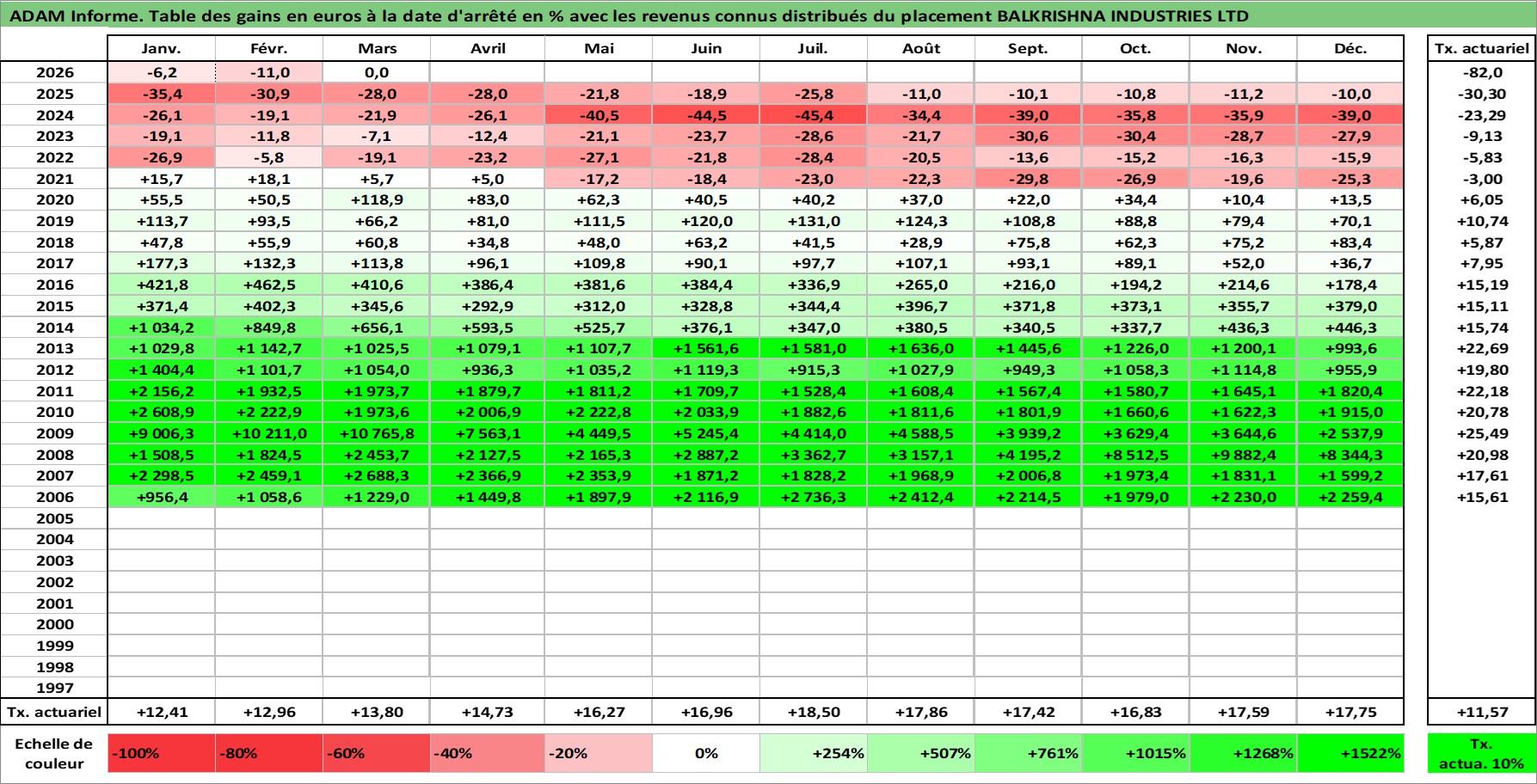The image size is (1537, 784).
Task: Select the Juil. column header
Action: pyautogui.click(x=814, y=48)
